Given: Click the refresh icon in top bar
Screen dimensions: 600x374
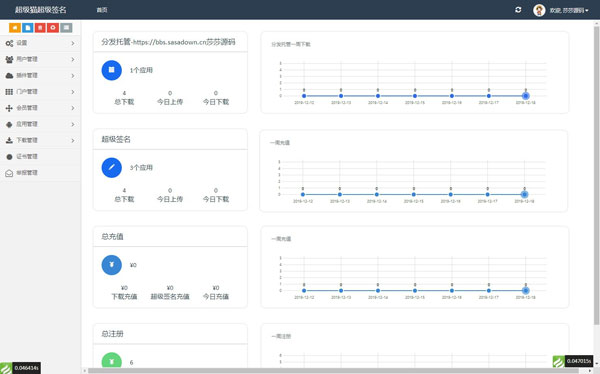Looking at the screenshot, I should (518, 10).
